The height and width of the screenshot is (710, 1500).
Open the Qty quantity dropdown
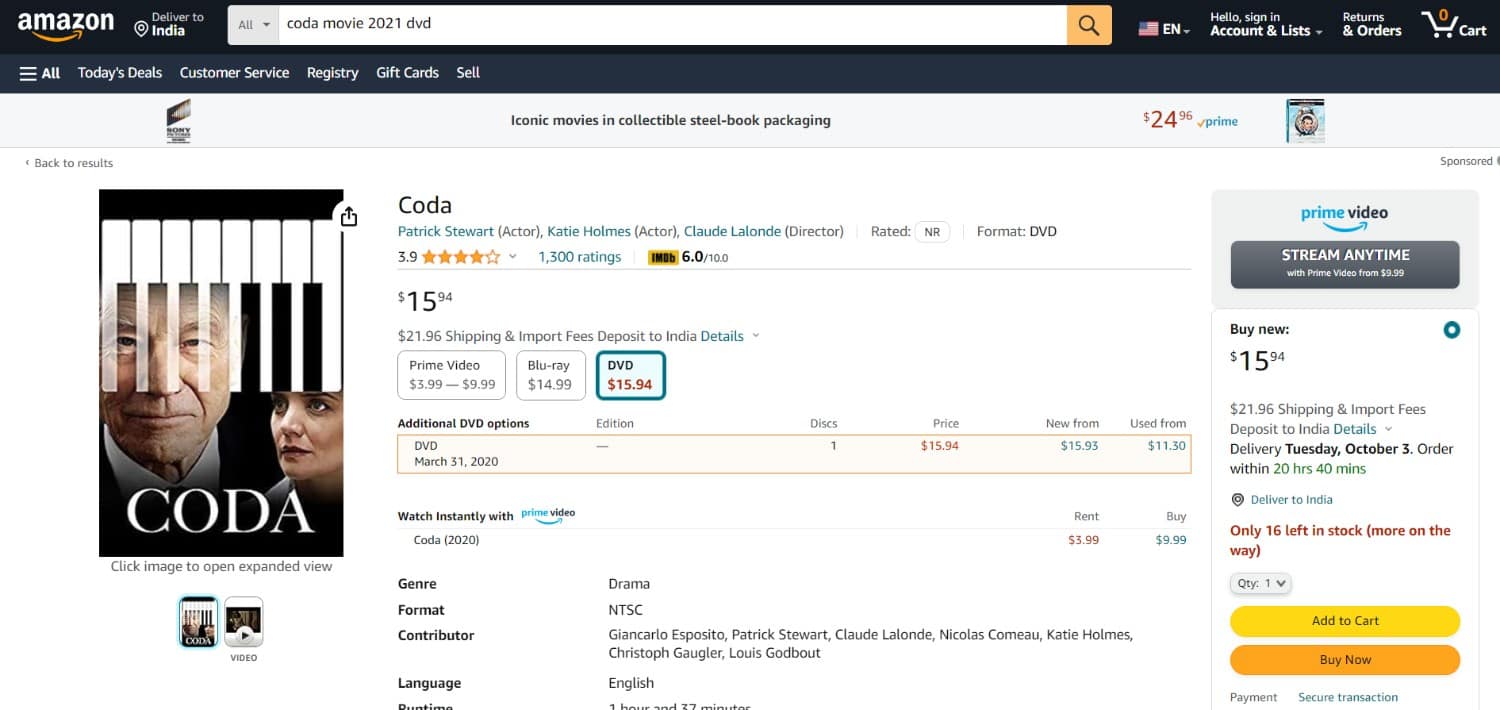pos(1260,583)
